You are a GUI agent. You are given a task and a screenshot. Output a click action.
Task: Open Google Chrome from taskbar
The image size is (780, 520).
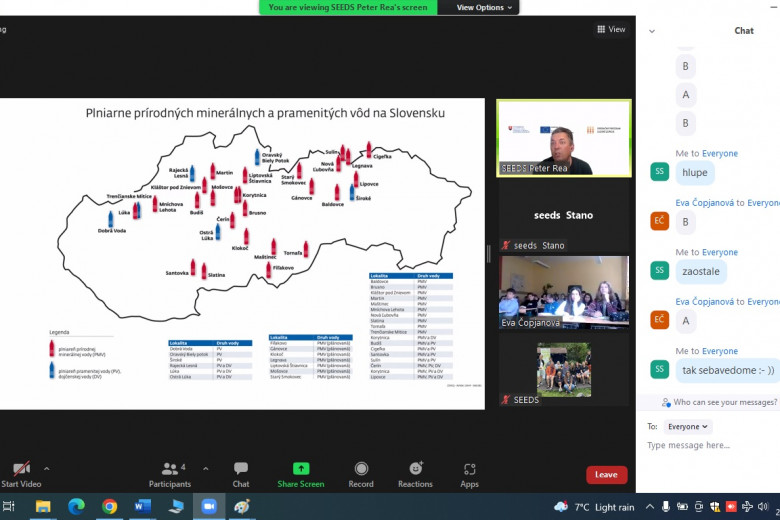click(109, 507)
